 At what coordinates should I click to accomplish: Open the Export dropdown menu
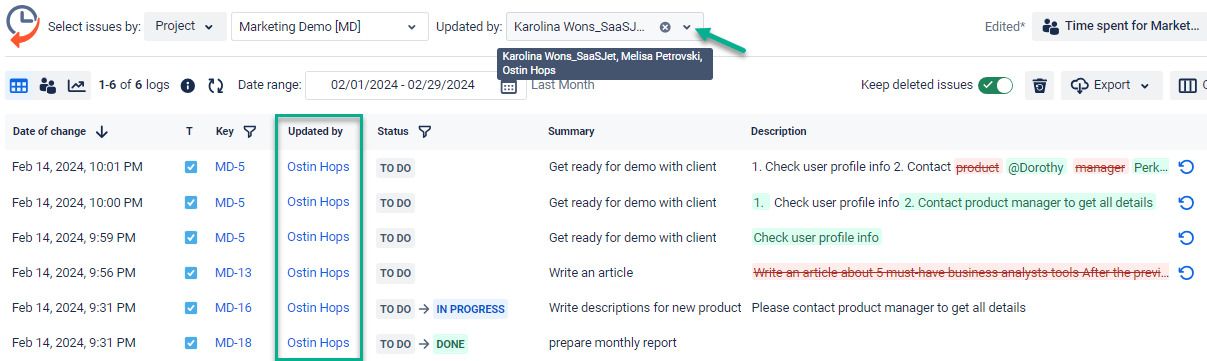1111,86
